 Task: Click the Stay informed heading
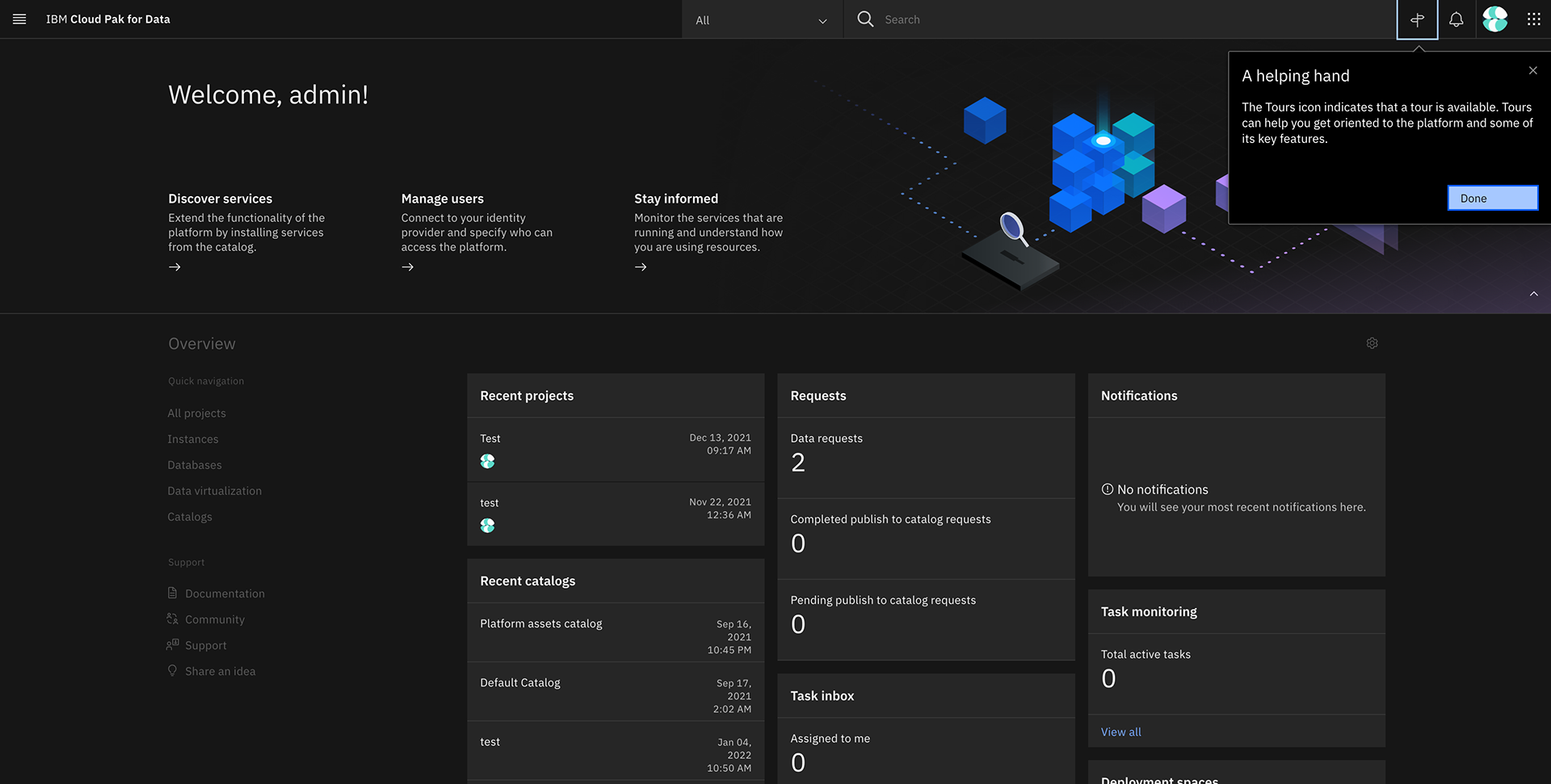coord(675,199)
